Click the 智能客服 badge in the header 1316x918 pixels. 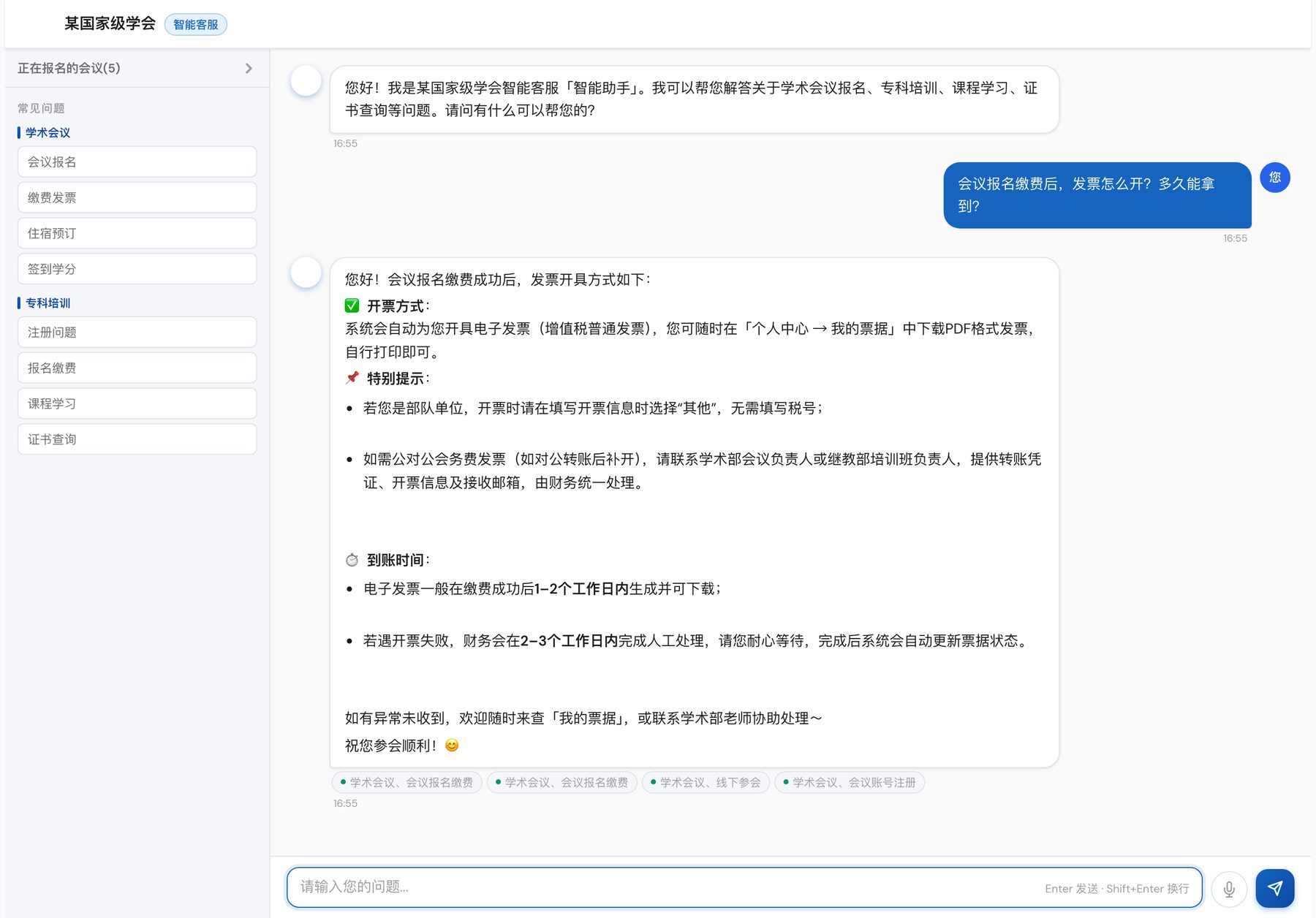(x=196, y=25)
